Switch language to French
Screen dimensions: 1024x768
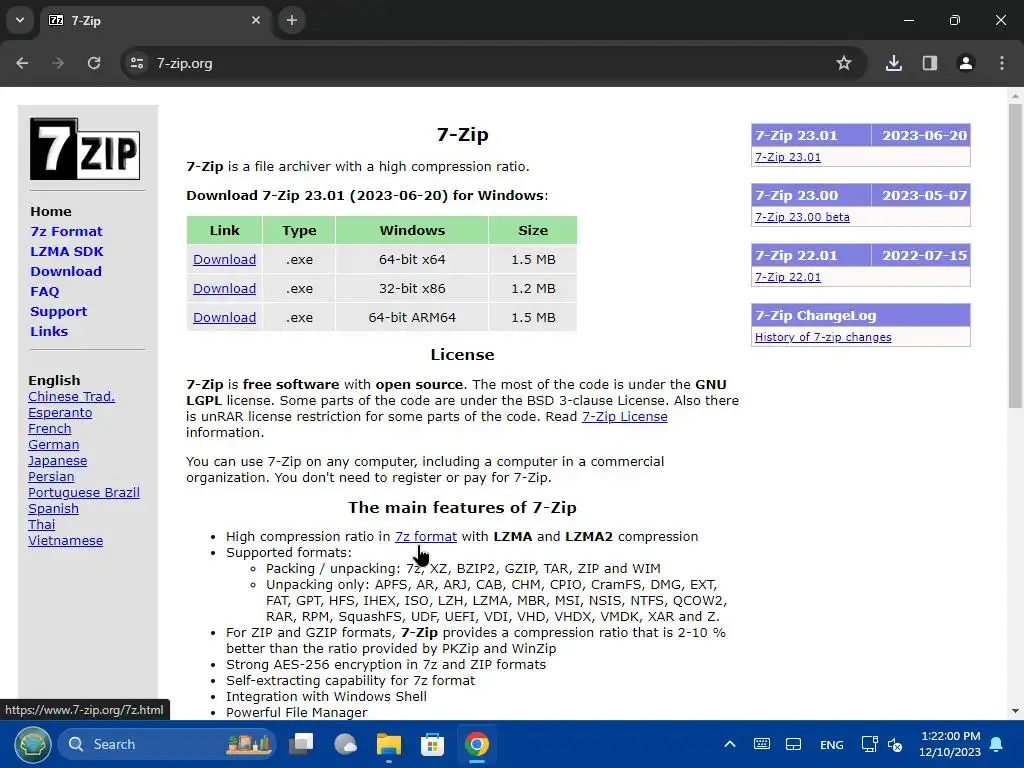(50, 428)
